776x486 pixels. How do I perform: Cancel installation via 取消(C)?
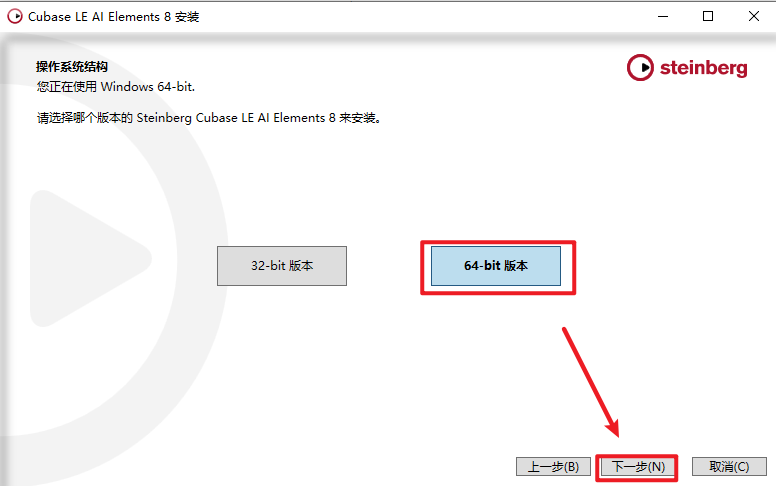click(x=729, y=466)
